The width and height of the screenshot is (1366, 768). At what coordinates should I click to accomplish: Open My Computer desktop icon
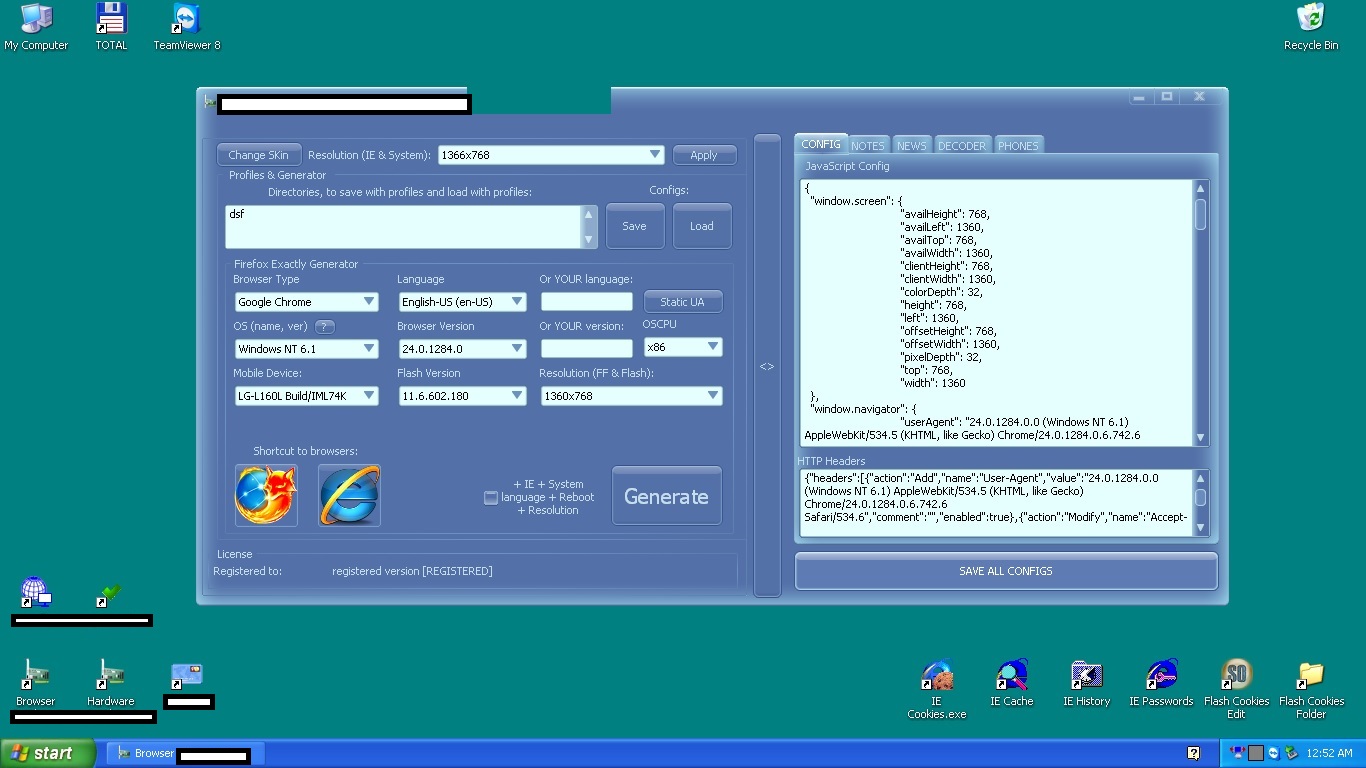point(36,27)
